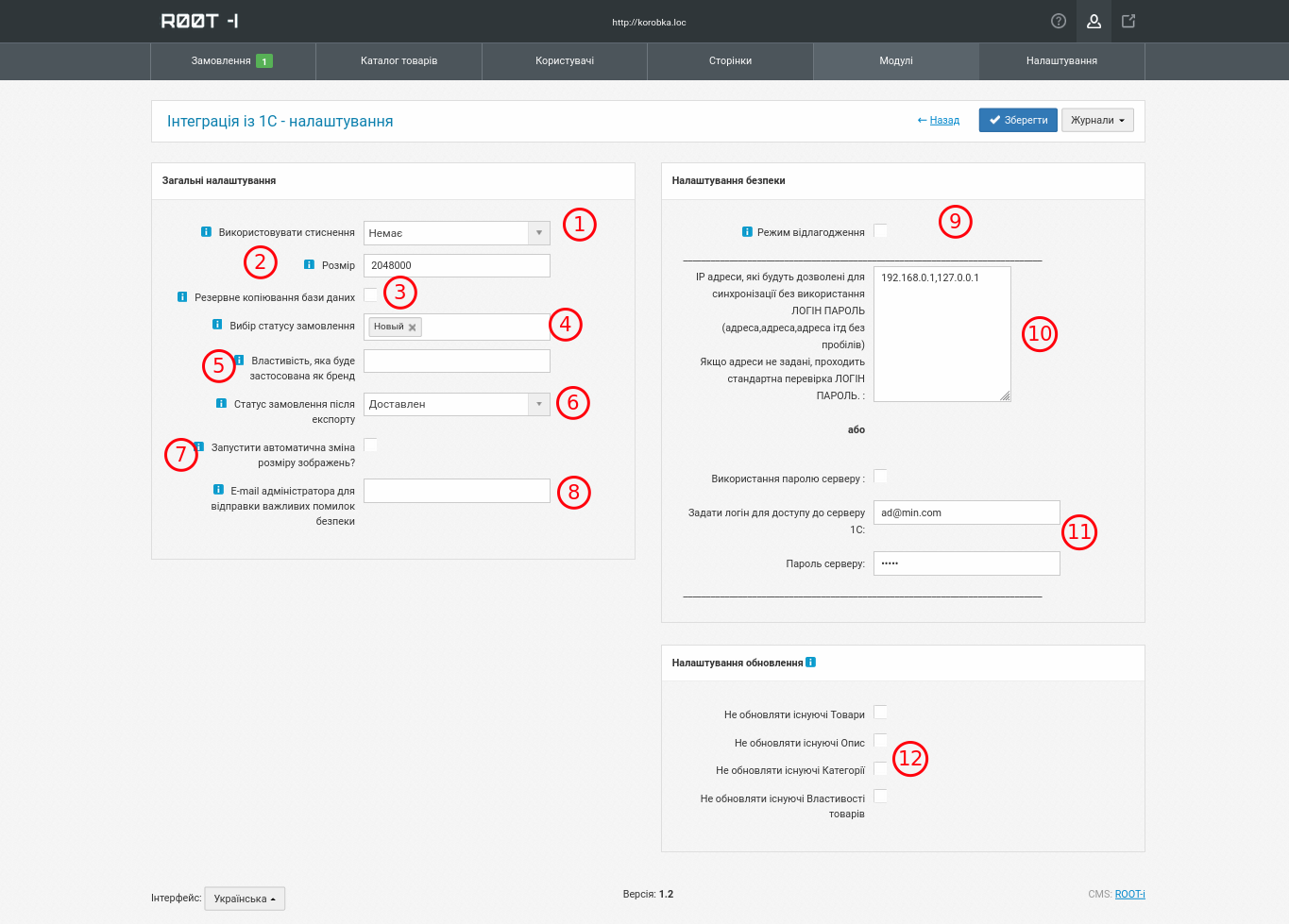The image size is (1289, 924).
Task: Click the green orders count badge
Action: click(264, 61)
